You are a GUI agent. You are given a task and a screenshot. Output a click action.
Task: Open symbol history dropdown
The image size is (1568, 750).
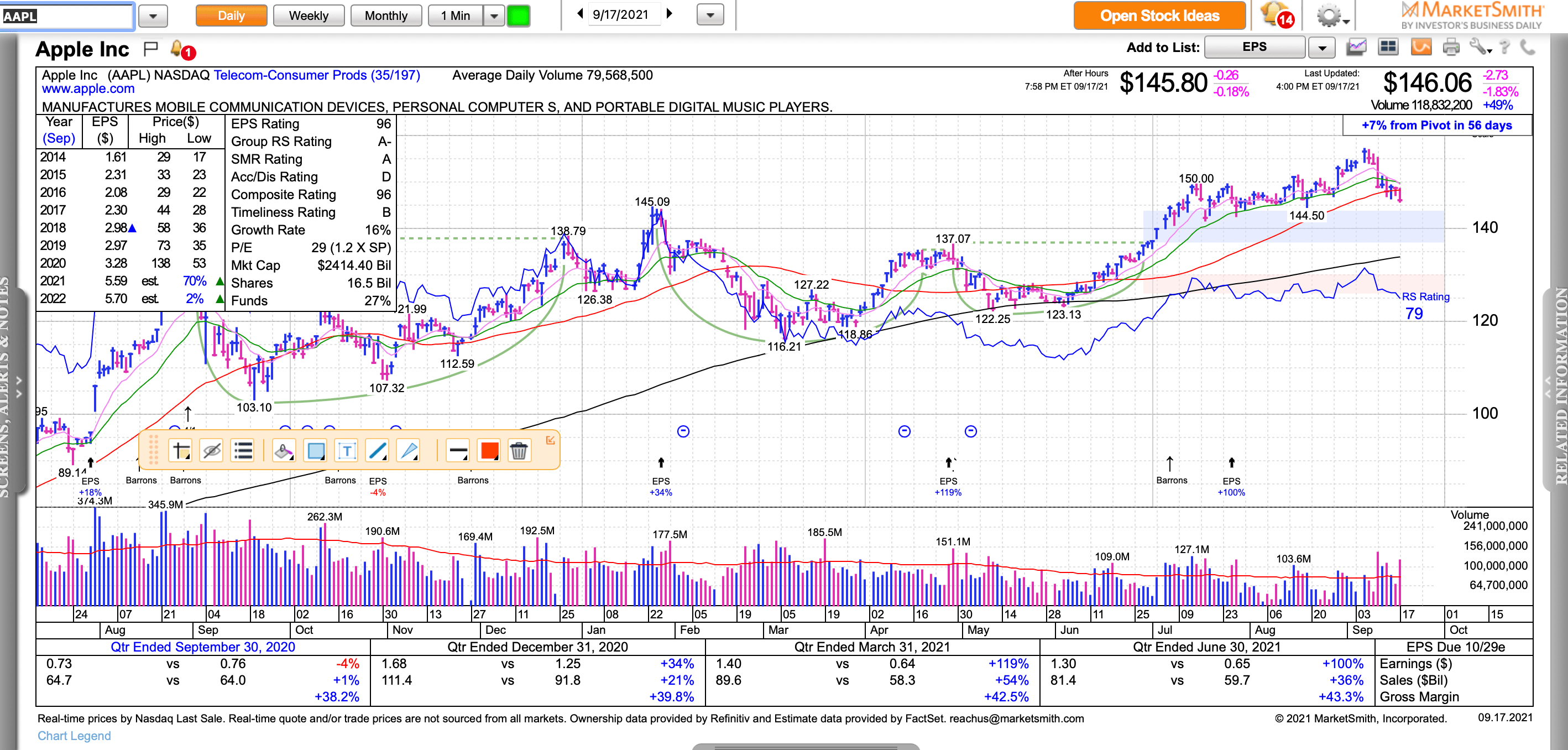click(153, 16)
